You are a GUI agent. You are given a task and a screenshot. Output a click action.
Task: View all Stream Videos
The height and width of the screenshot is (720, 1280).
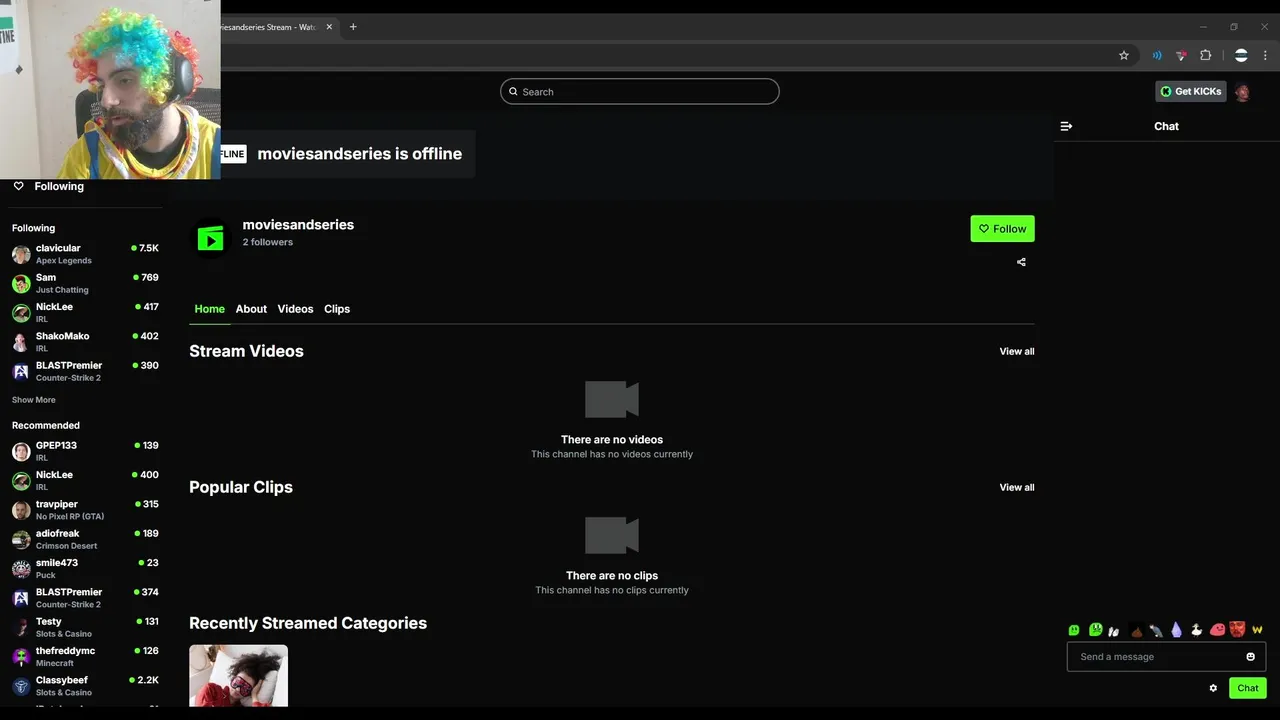pos(1017,351)
